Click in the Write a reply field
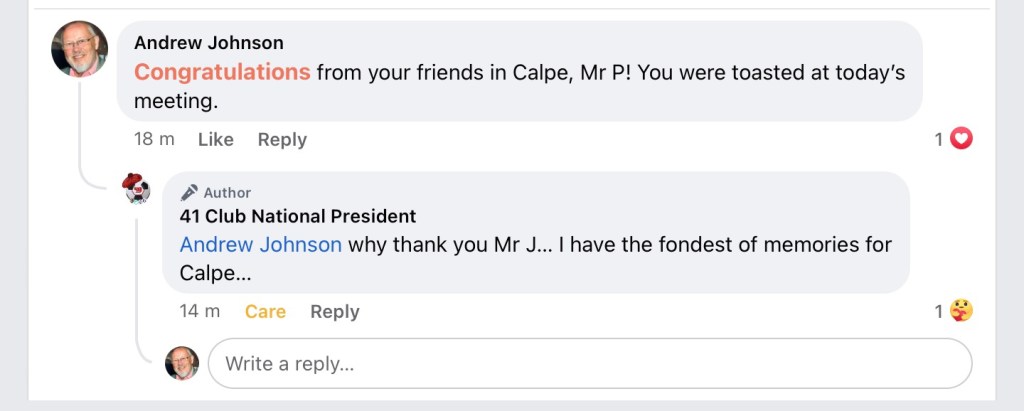The height and width of the screenshot is (411, 1024). click(x=590, y=364)
